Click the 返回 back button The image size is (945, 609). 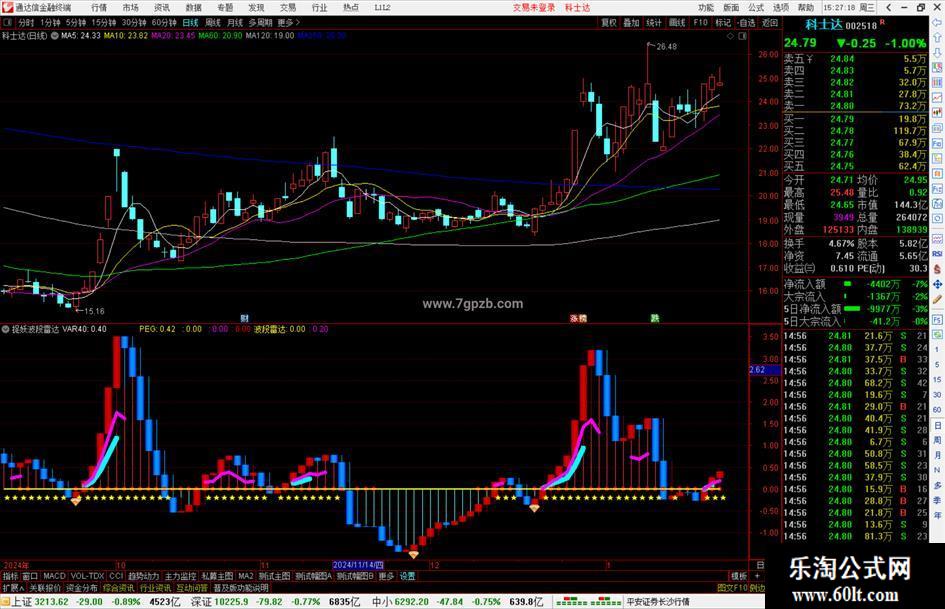[770, 22]
